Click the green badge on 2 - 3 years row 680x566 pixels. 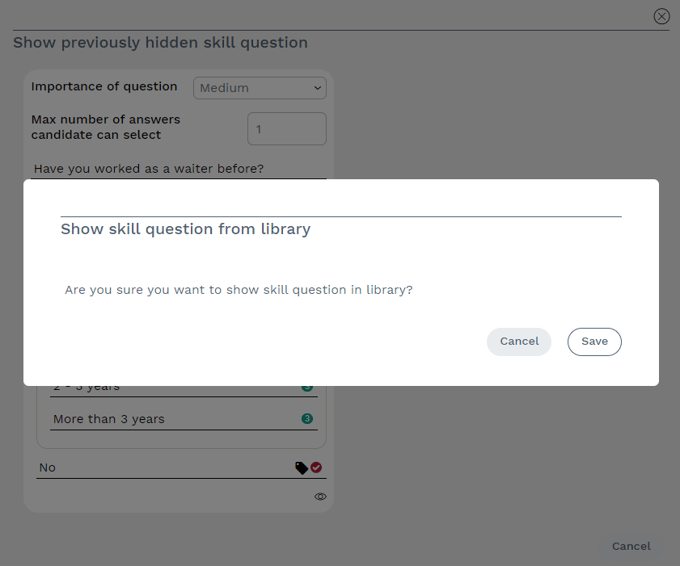(x=307, y=388)
